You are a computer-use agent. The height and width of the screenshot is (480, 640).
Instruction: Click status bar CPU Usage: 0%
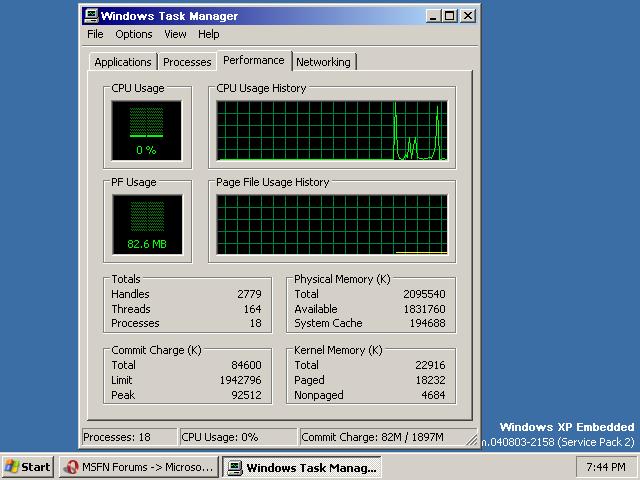coord(238,437)
